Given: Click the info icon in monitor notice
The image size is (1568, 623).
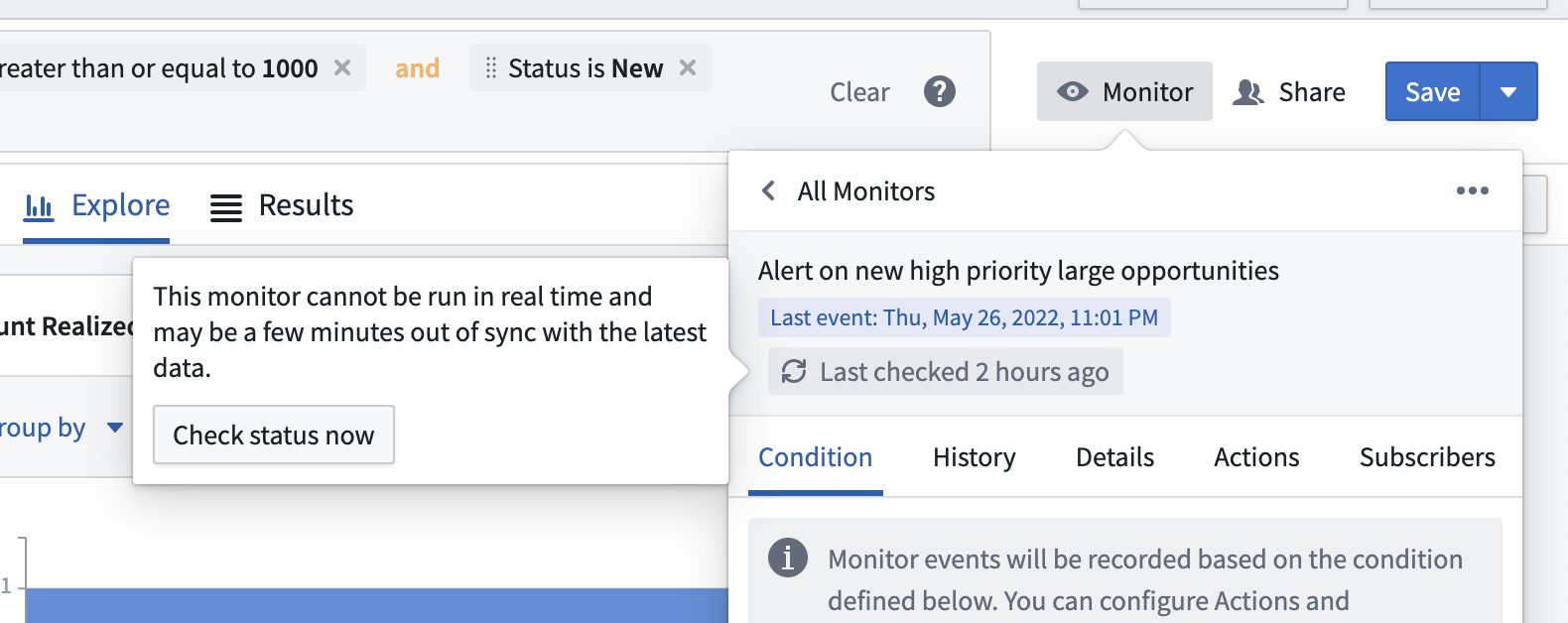Looking at the screenshot, I should (788, 558).
